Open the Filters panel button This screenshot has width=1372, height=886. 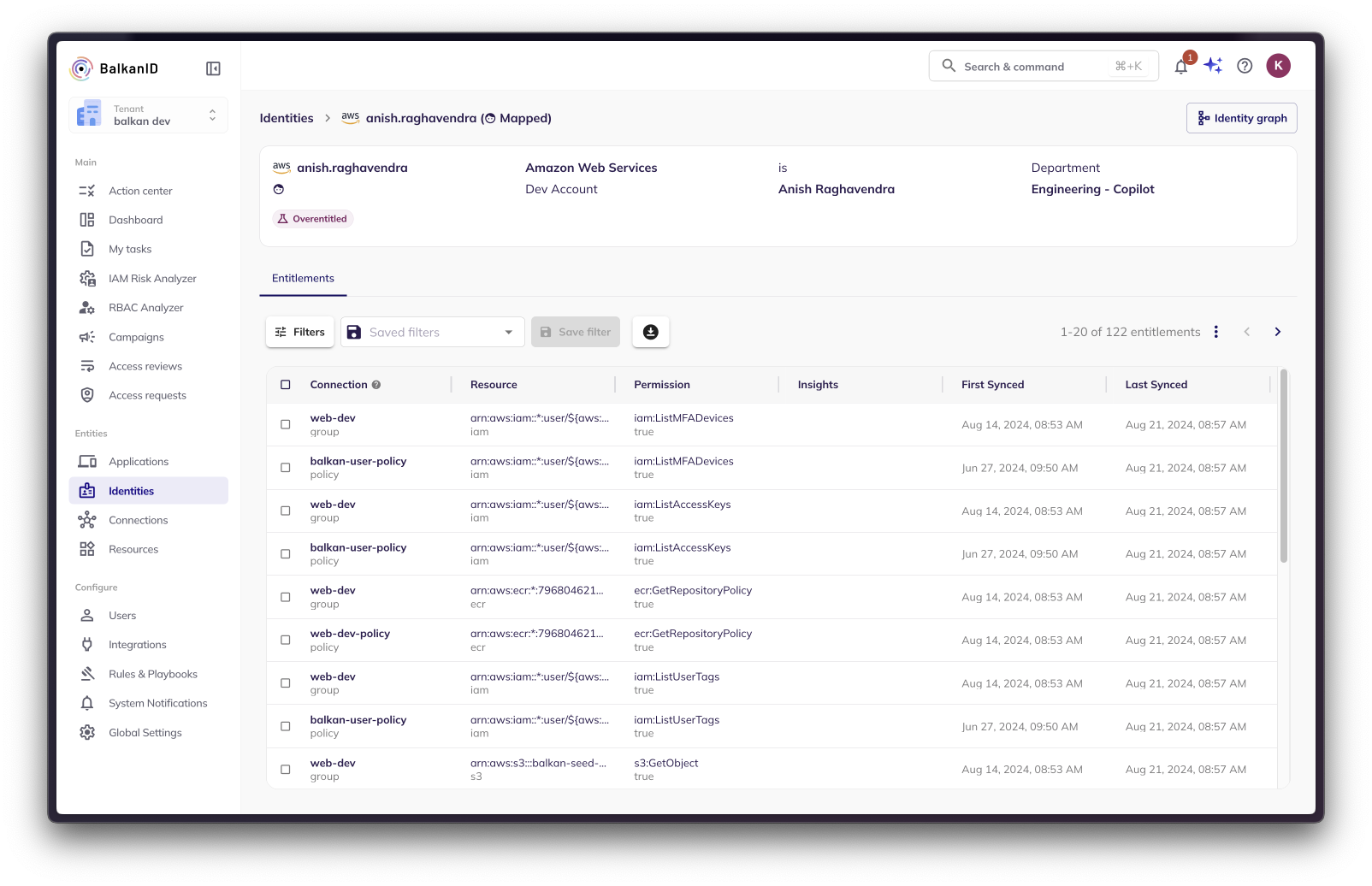pyautogui.click(x=300, y=332)
